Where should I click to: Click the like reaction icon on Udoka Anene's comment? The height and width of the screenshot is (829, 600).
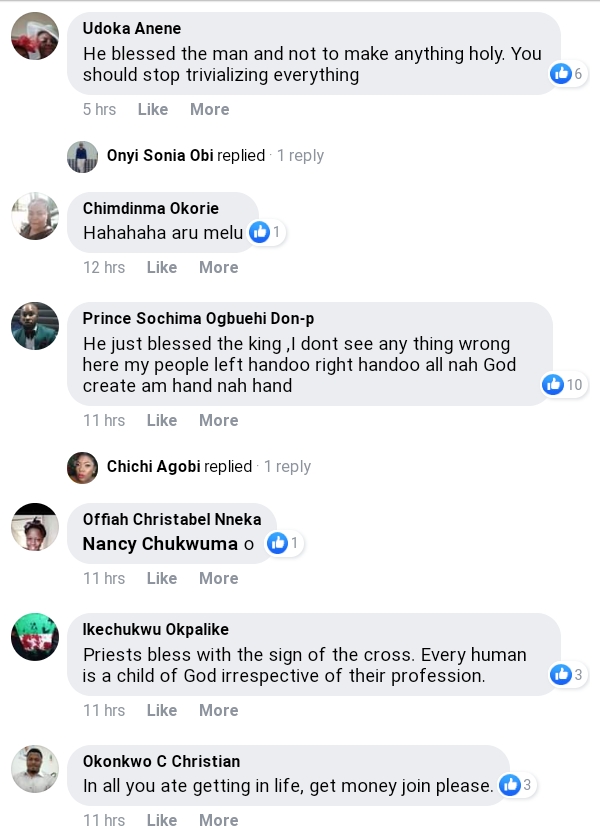(561, 73)
